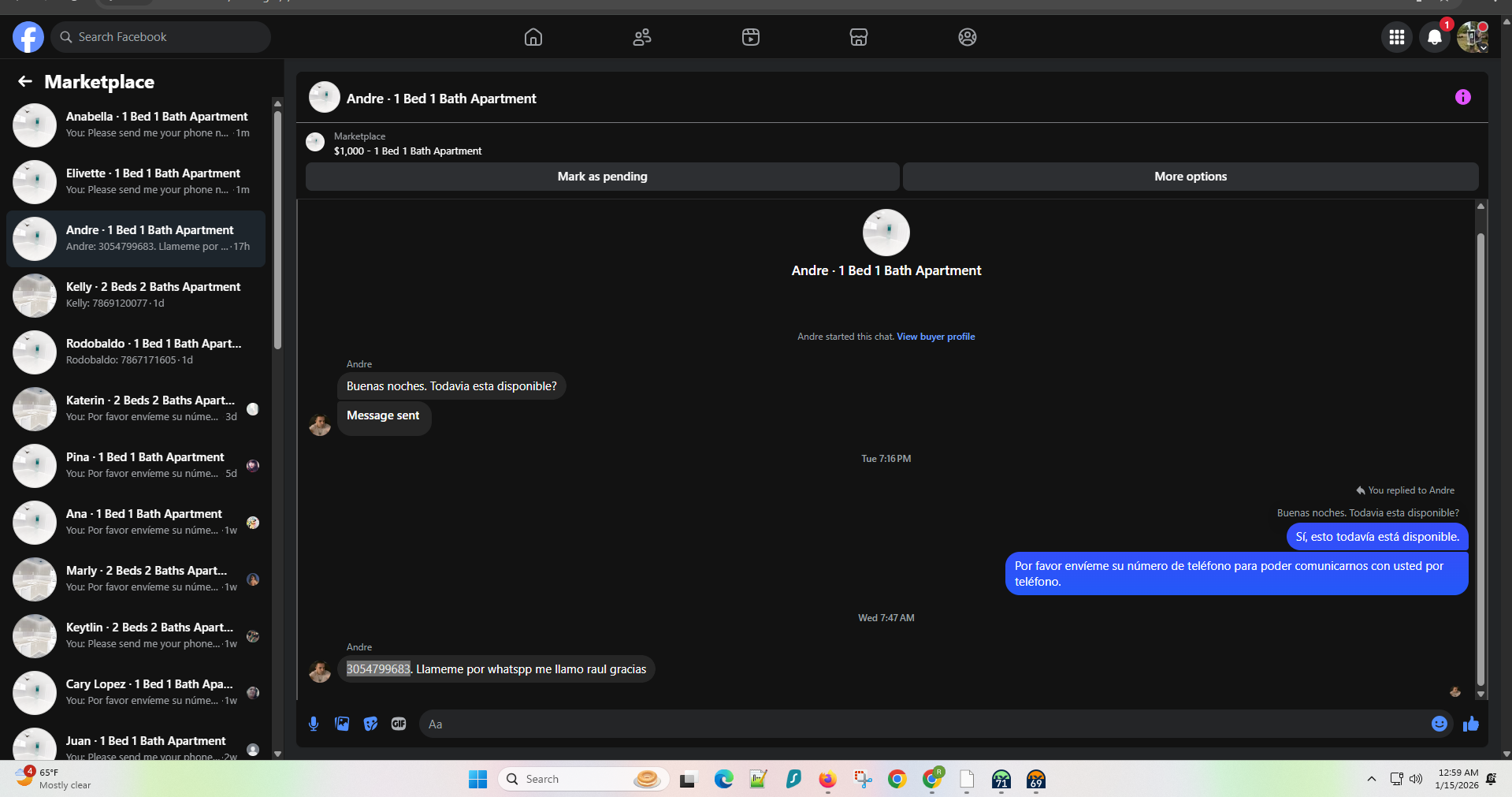This screenshot has height=797, width=1512.
Task: Open Snipping Tool from taskbar
Action: click(x=863, y=780)
